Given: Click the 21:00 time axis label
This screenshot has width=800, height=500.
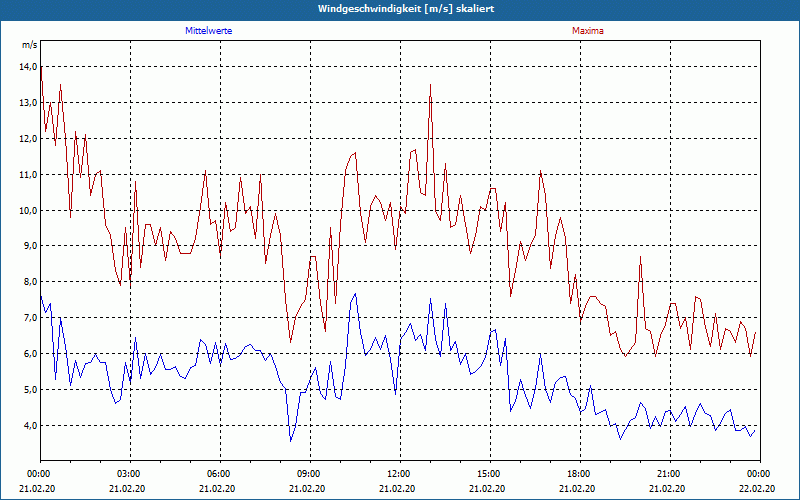Looking at the screenshot, I should coord(670,474).
